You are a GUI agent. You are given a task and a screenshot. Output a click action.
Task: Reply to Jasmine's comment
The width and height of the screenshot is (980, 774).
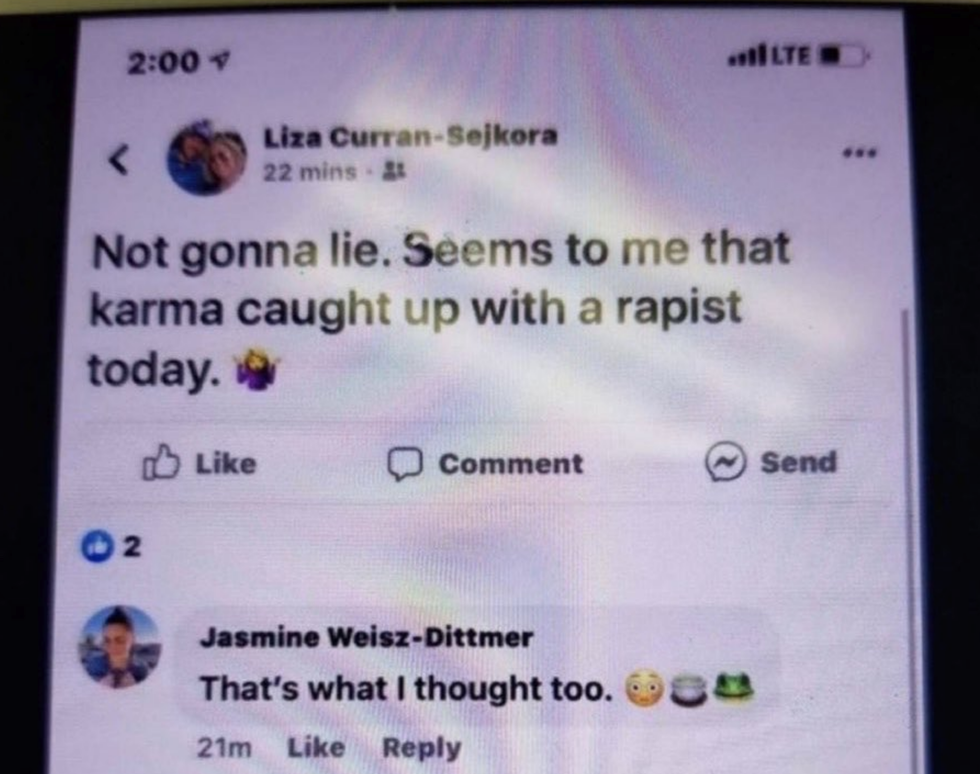pos(422,748)
